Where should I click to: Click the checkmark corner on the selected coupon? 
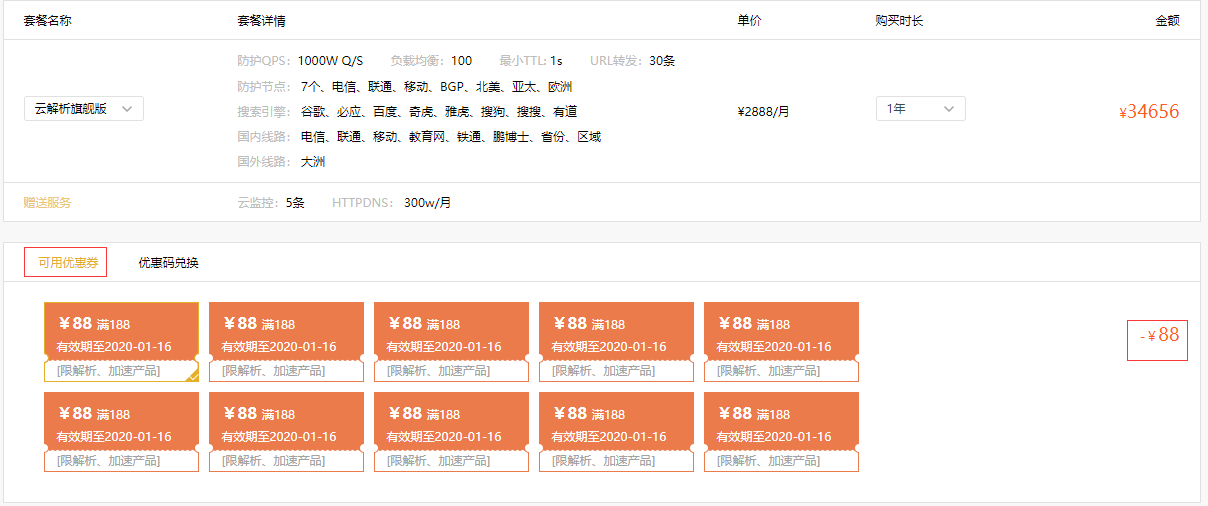[191, 374]
